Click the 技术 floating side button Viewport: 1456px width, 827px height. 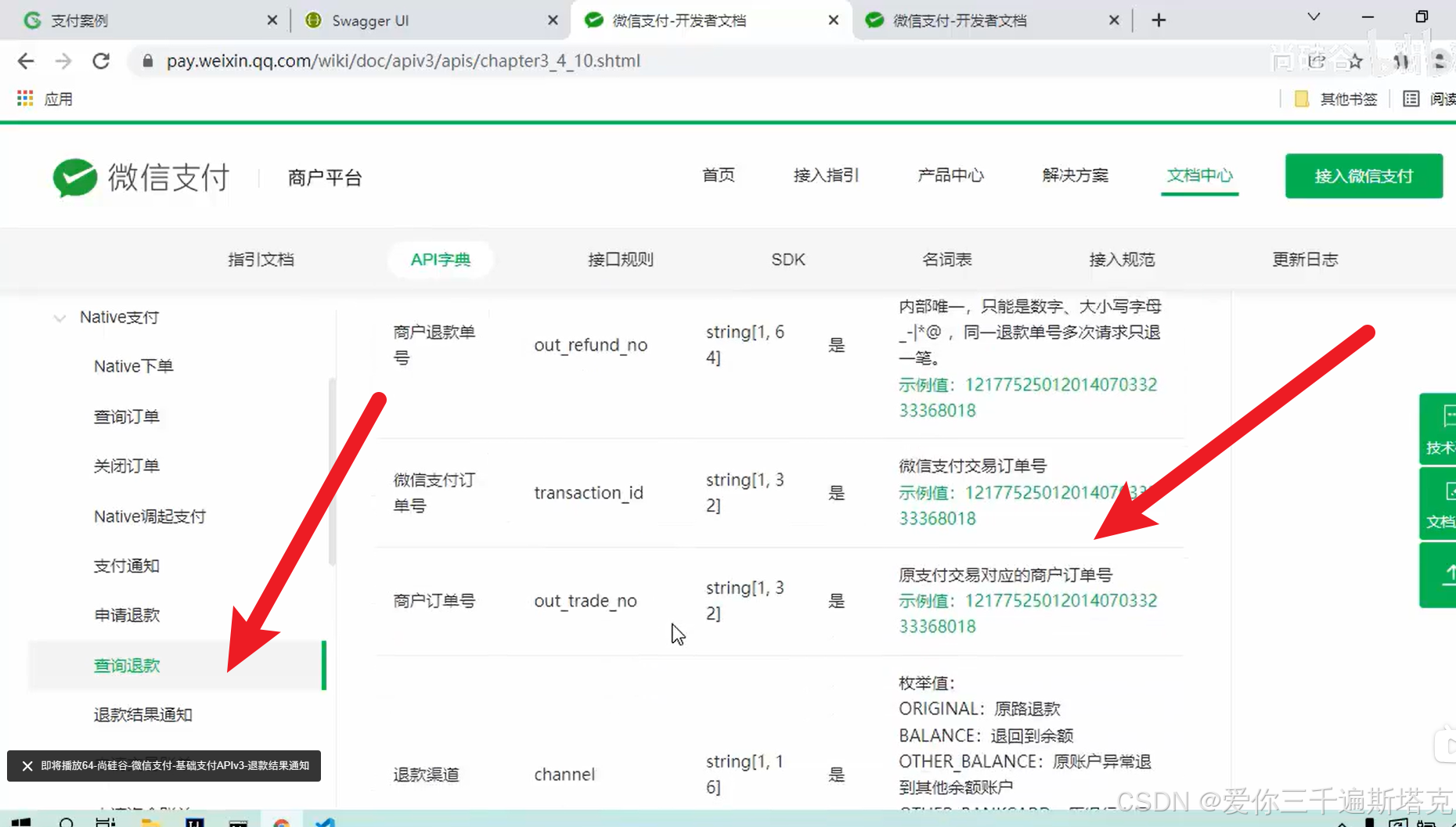click(1439, 429)
